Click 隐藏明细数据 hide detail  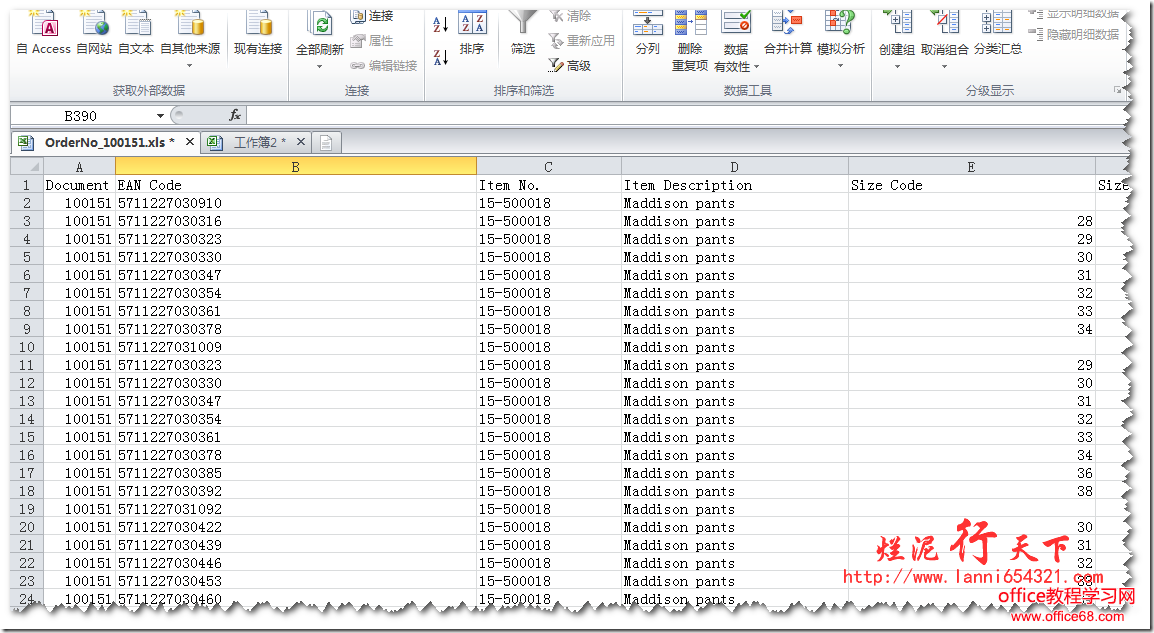coord(1074,35)
